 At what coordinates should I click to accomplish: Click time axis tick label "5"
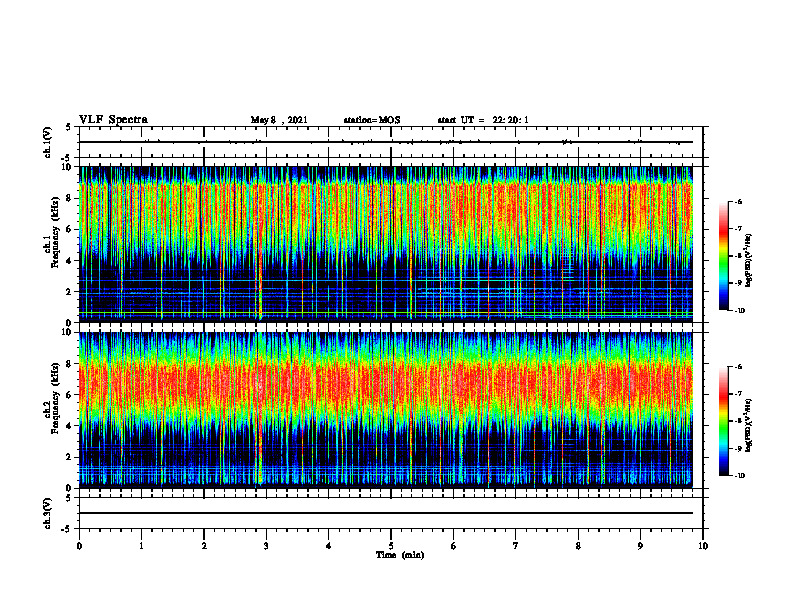391,546
